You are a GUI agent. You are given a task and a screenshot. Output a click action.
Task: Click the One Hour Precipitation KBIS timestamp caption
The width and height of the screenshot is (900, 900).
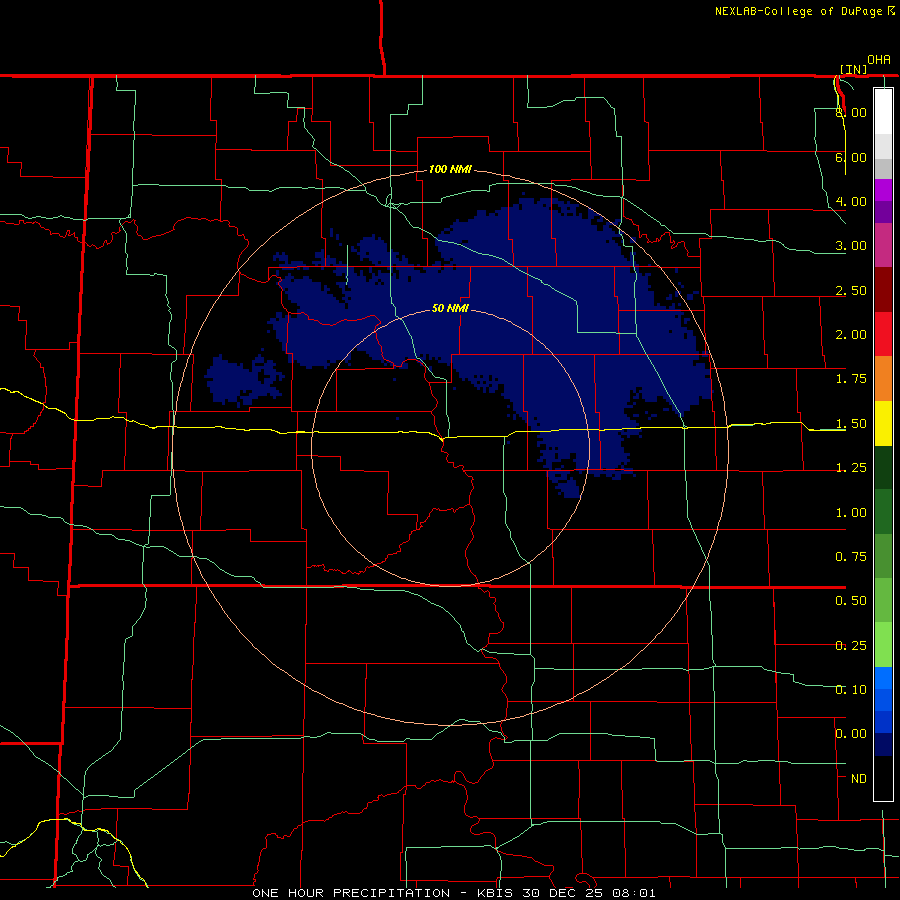[x=454, y=893]
